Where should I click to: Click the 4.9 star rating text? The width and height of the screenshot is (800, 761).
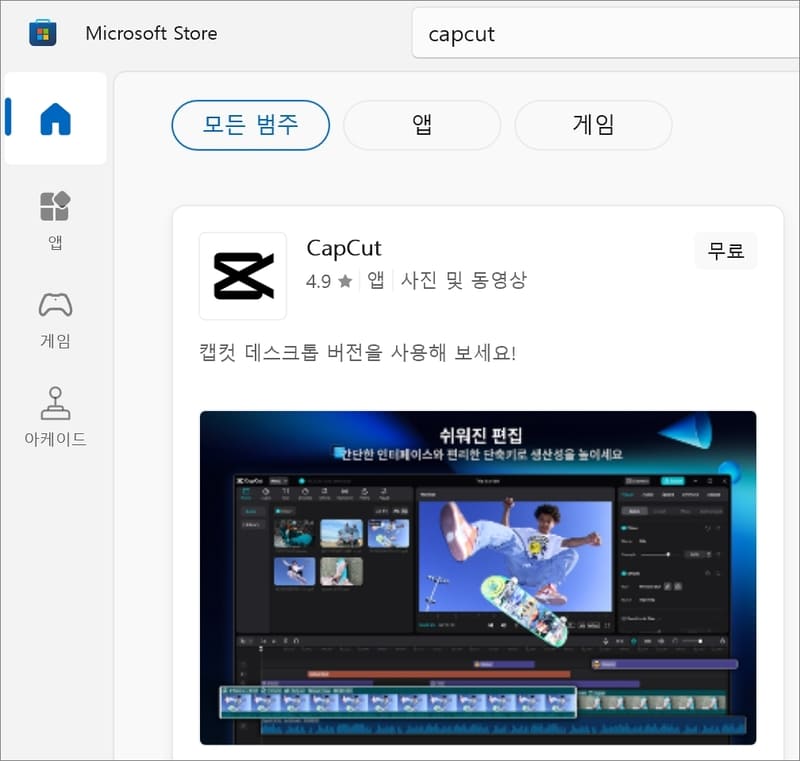329,281
